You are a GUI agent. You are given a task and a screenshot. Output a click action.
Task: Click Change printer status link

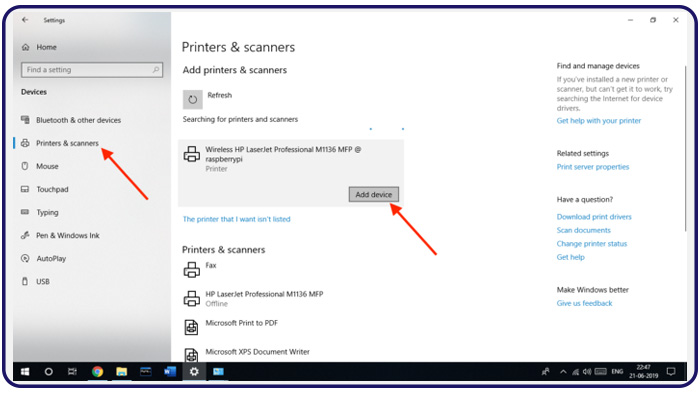tap(592, 243)
